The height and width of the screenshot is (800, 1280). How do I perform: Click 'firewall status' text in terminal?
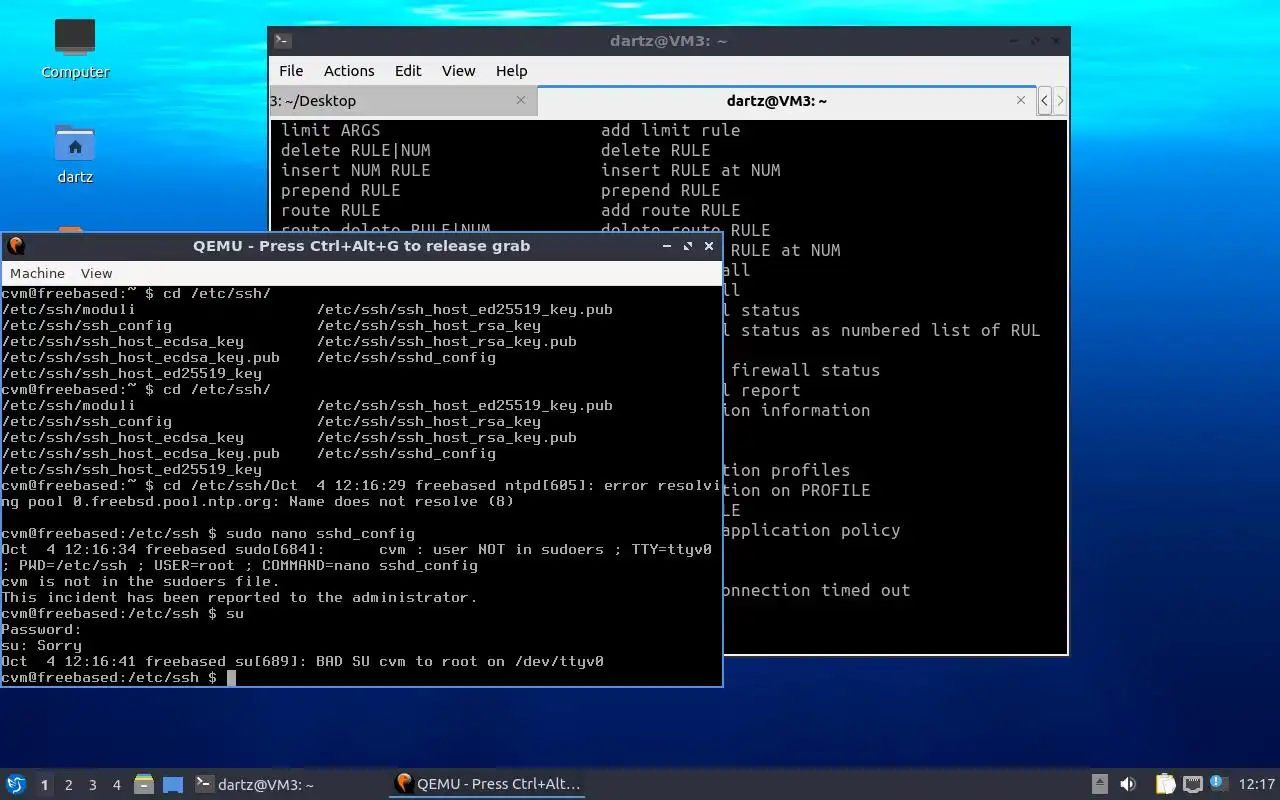pos(806,370)
